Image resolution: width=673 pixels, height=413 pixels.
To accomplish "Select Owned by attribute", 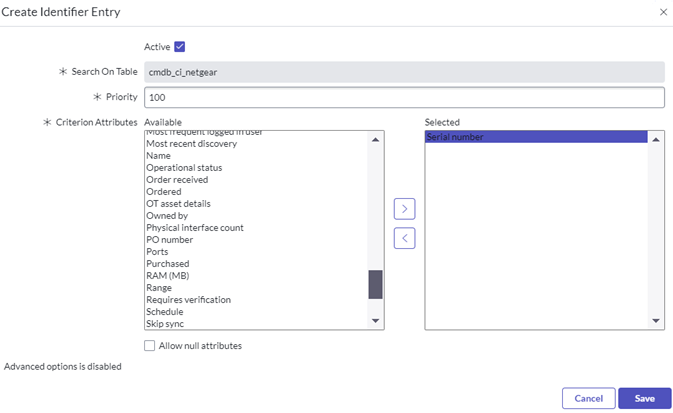I will 167,216.
